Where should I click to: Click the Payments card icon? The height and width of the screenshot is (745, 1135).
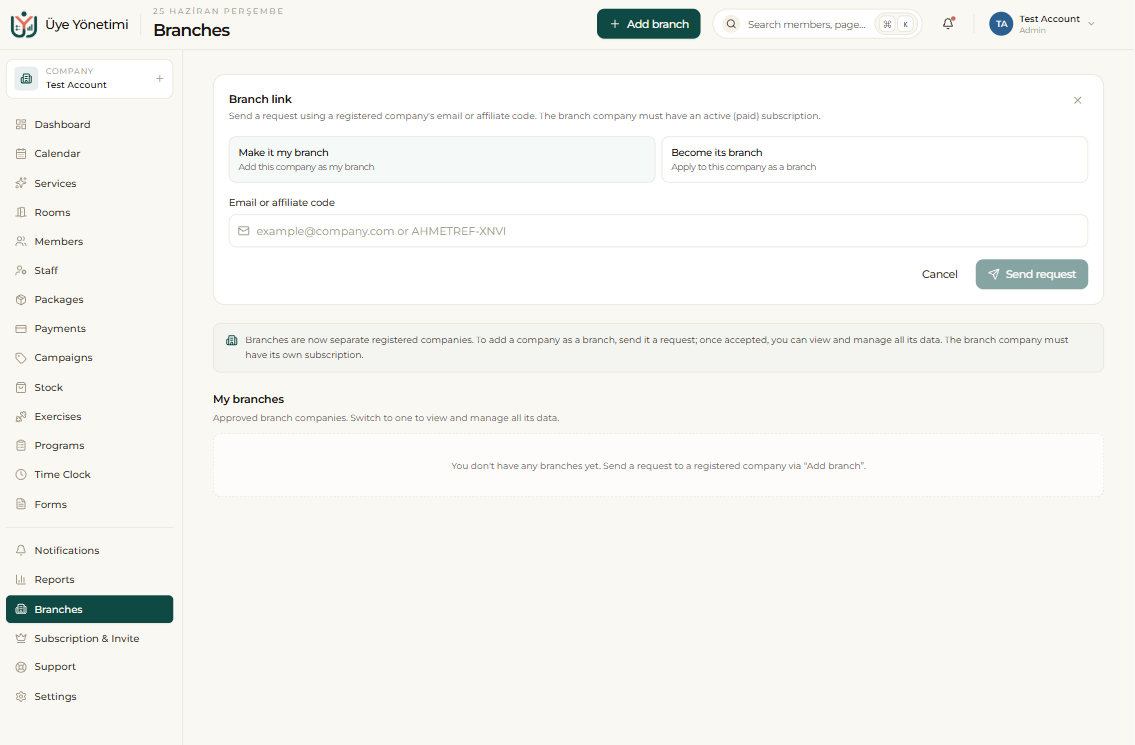(21, 329)
